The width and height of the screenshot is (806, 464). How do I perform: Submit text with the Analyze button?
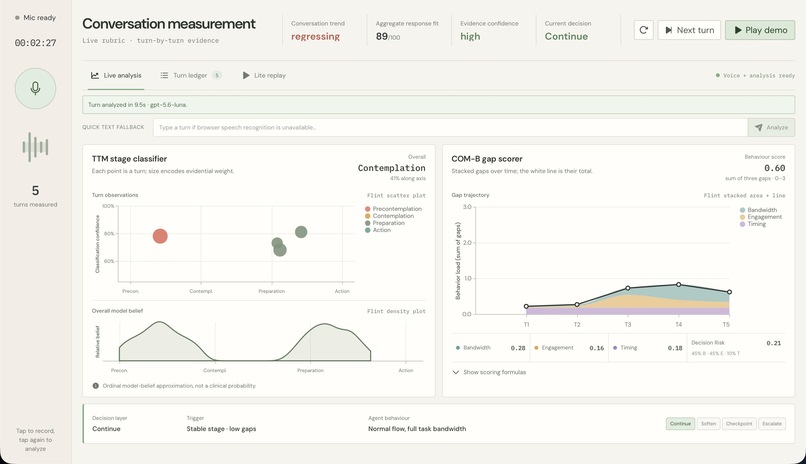(771, 127)
